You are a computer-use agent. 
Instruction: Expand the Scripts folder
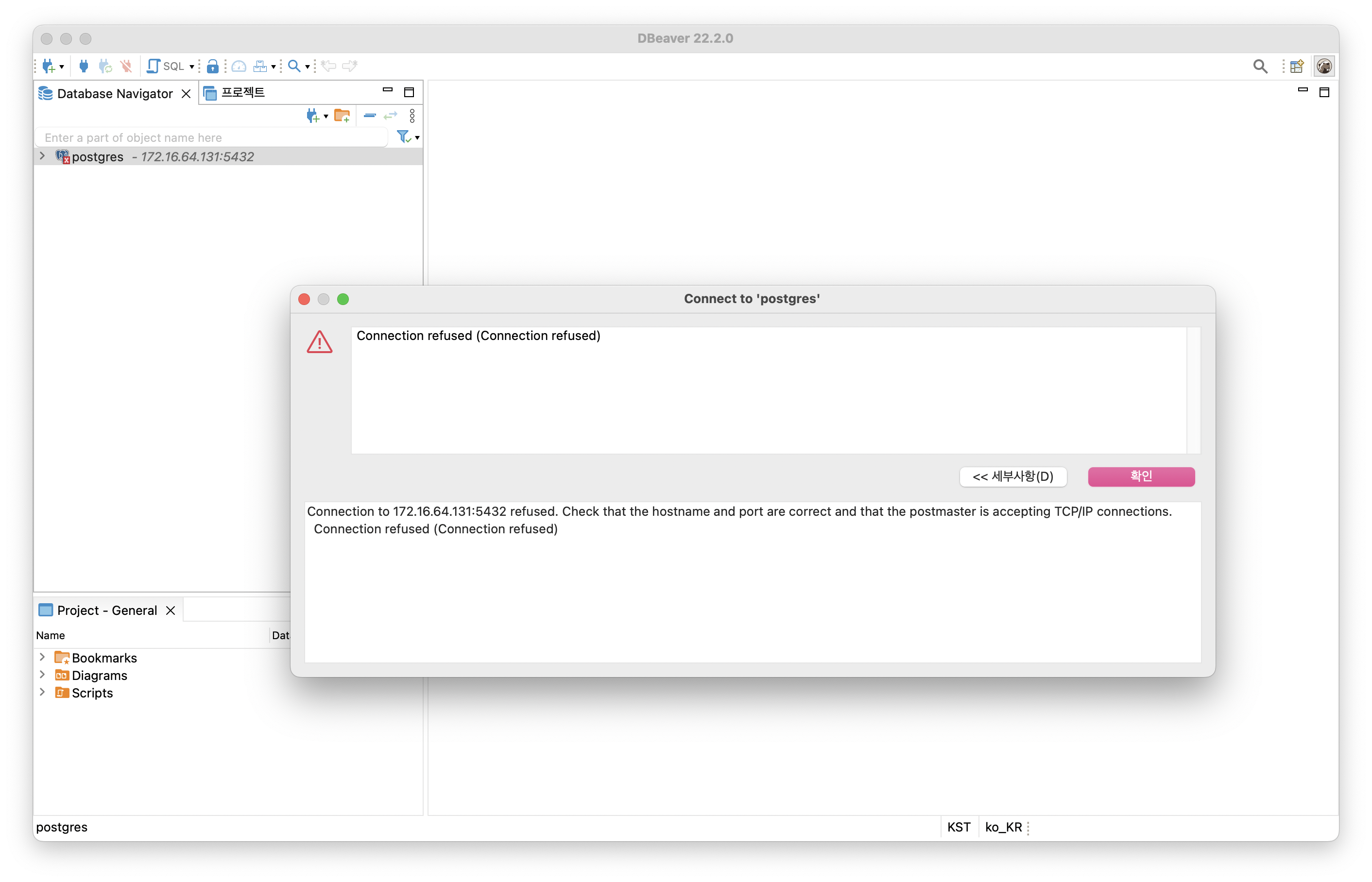point(42,692)
